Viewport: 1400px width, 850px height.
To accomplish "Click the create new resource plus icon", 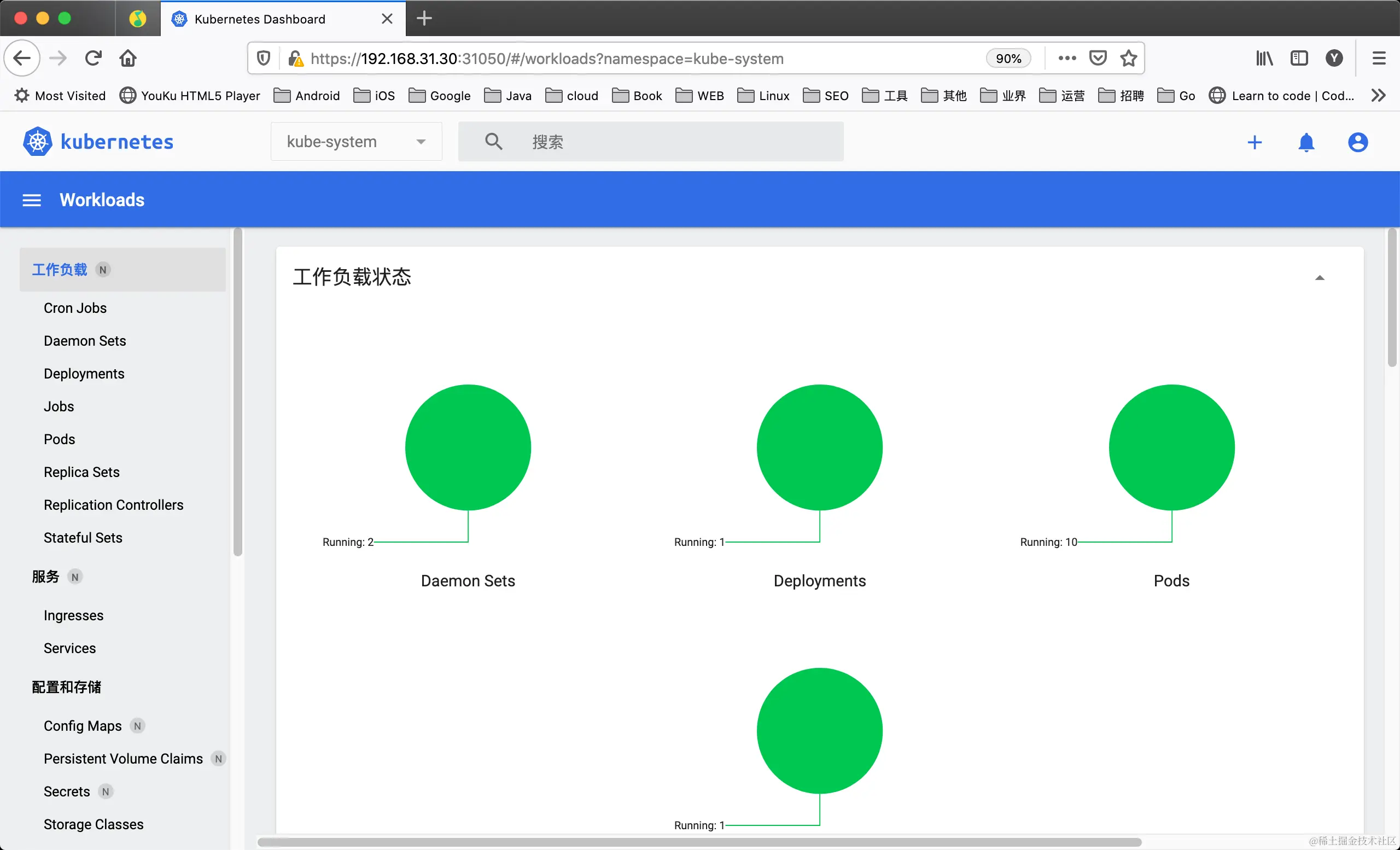I will [1254, 142].
